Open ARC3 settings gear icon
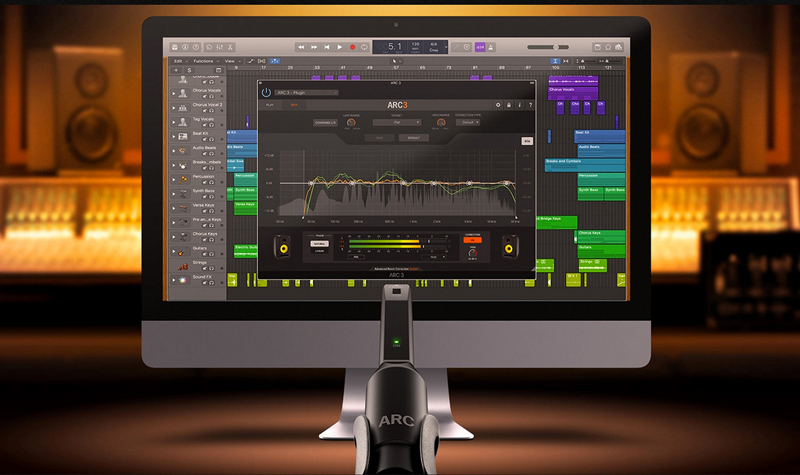Screen dimensions: 800x475 point(498,105)
